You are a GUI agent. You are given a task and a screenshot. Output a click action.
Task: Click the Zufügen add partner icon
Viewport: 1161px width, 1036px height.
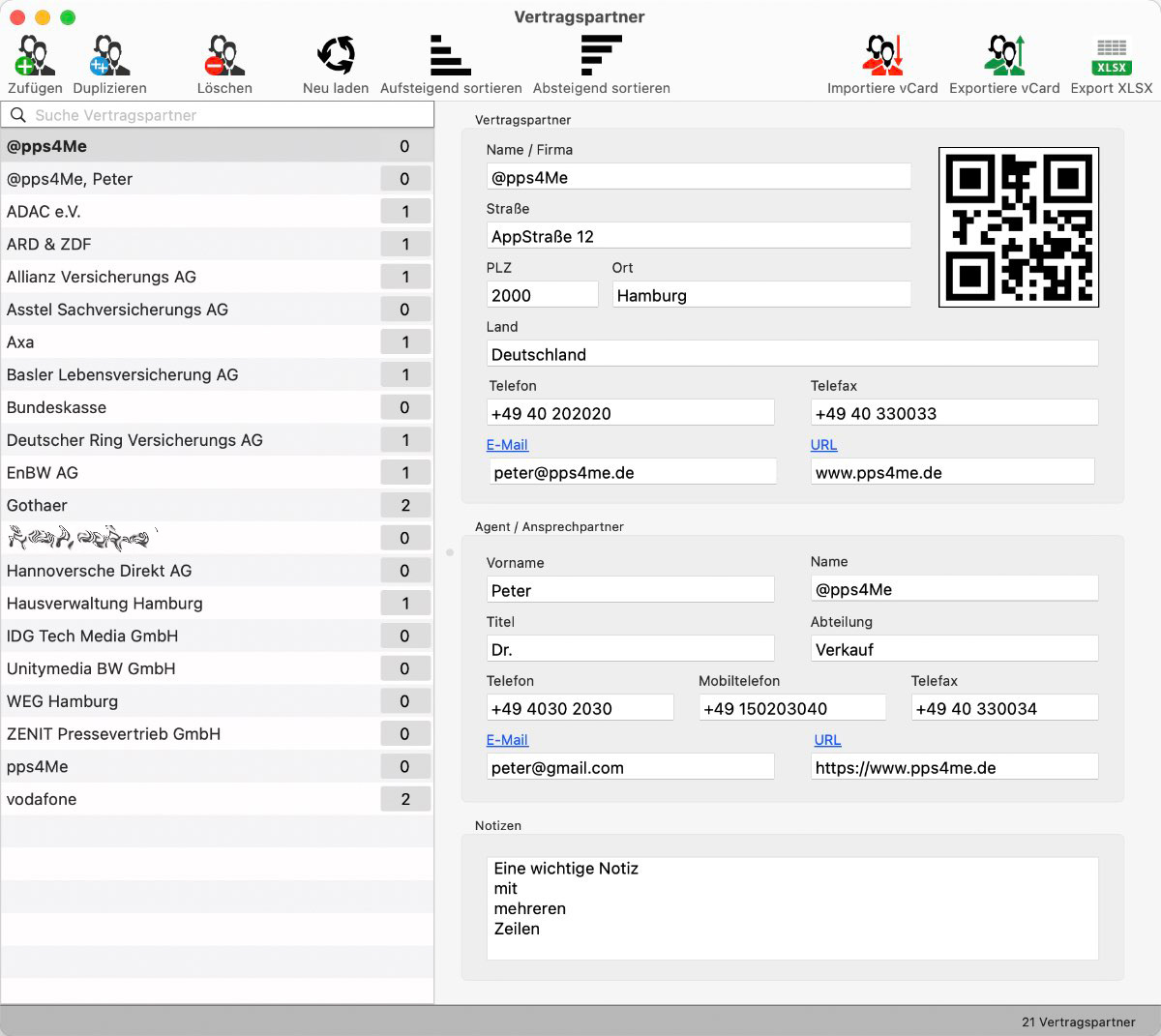point(35,56)
